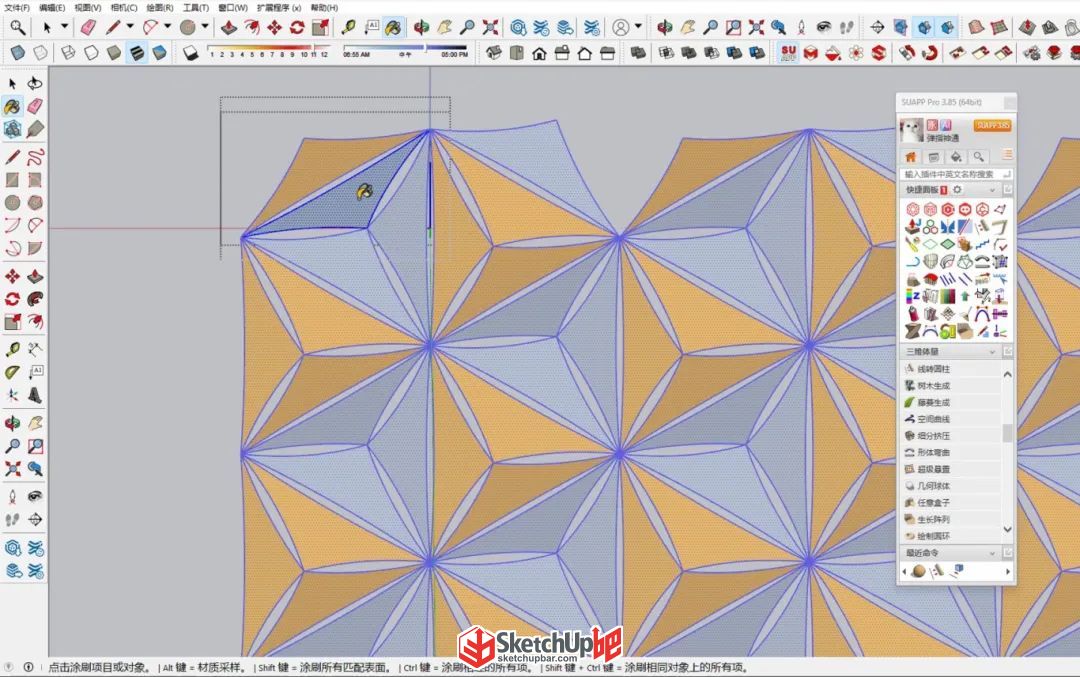1080x677 pixels.
Task: Open the SUAPP hamburger menu icon
Action: point(1007,155)
